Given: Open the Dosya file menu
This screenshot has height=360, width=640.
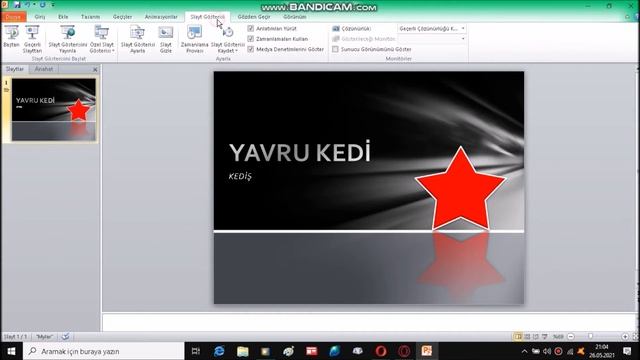Looking at the screenshot, I should tap(13, 17).
